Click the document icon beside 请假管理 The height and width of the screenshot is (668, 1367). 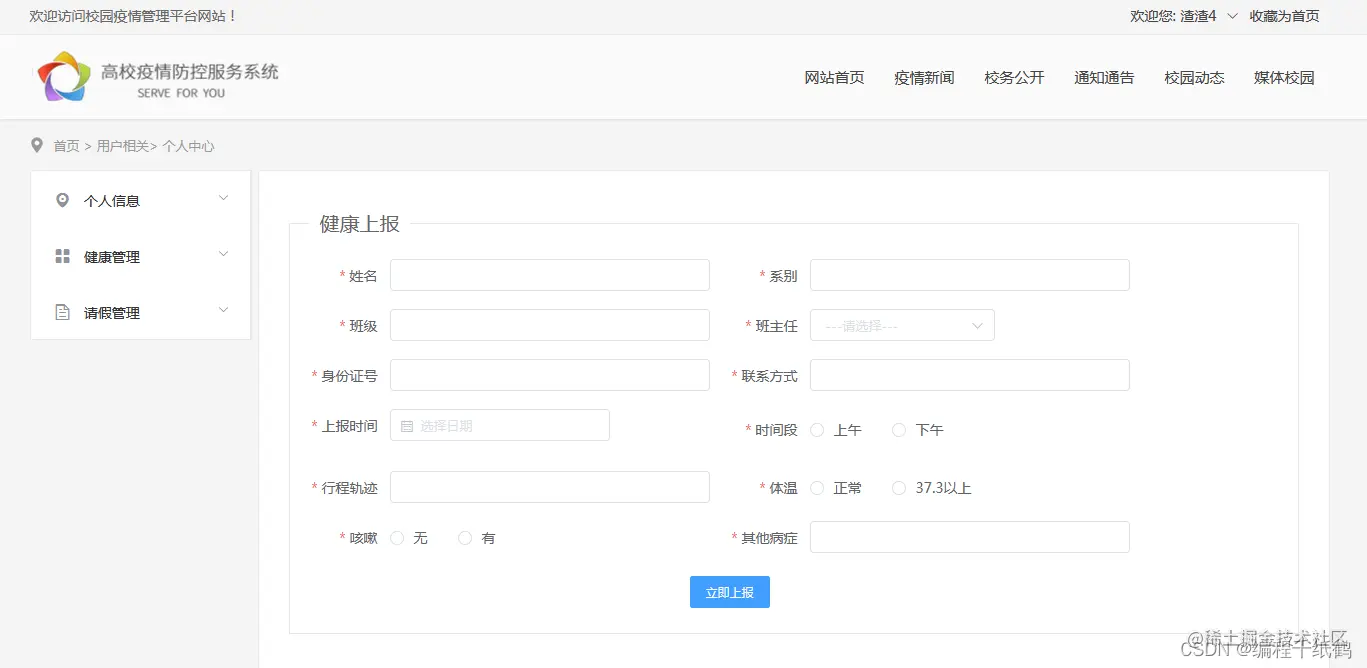point(62,312)
